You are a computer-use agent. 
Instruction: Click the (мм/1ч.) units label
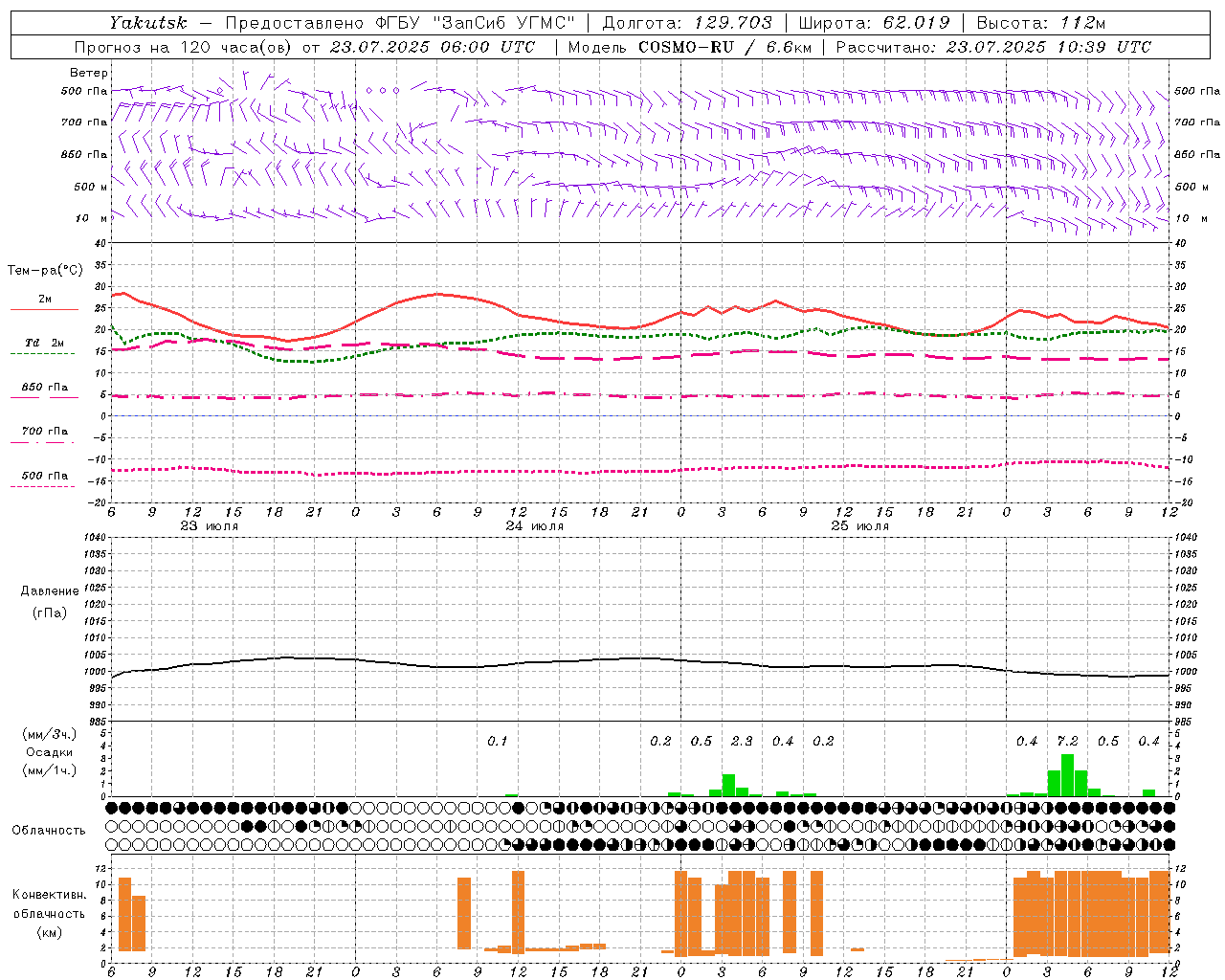pos(50,770)
